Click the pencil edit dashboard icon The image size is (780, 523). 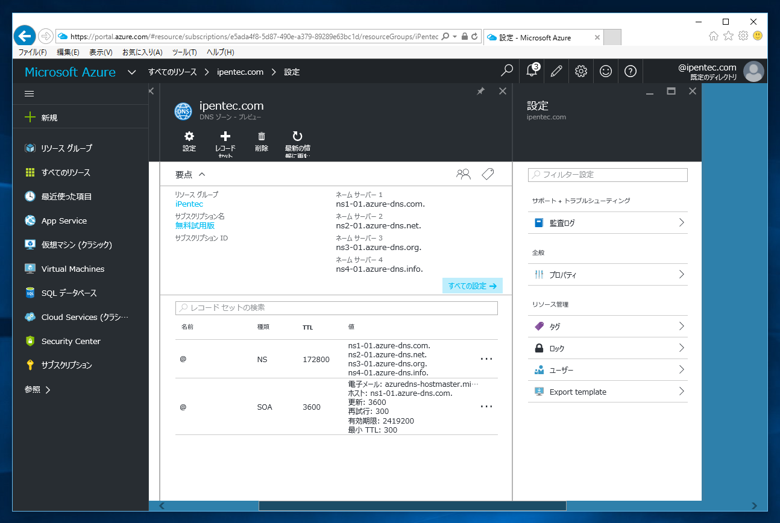(x=556, y=72)
